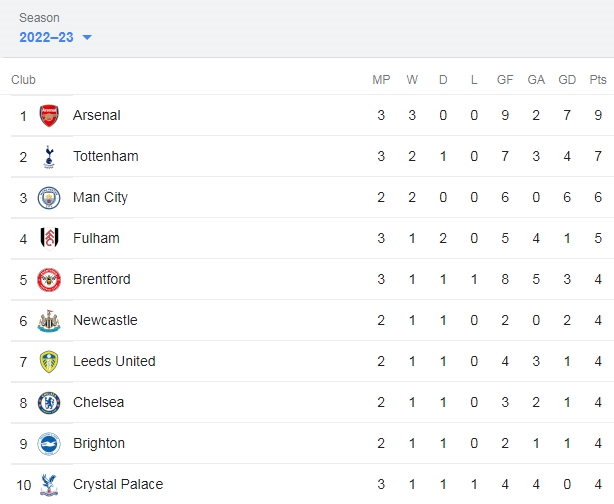Click the Fulham club crest
This screenshot has width=614, height=504.
49,238
